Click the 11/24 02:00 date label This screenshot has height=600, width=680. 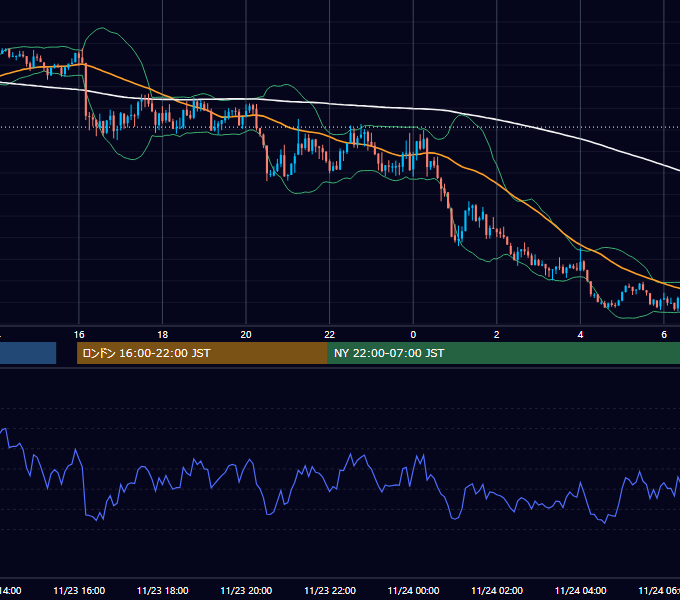point(497,590)
